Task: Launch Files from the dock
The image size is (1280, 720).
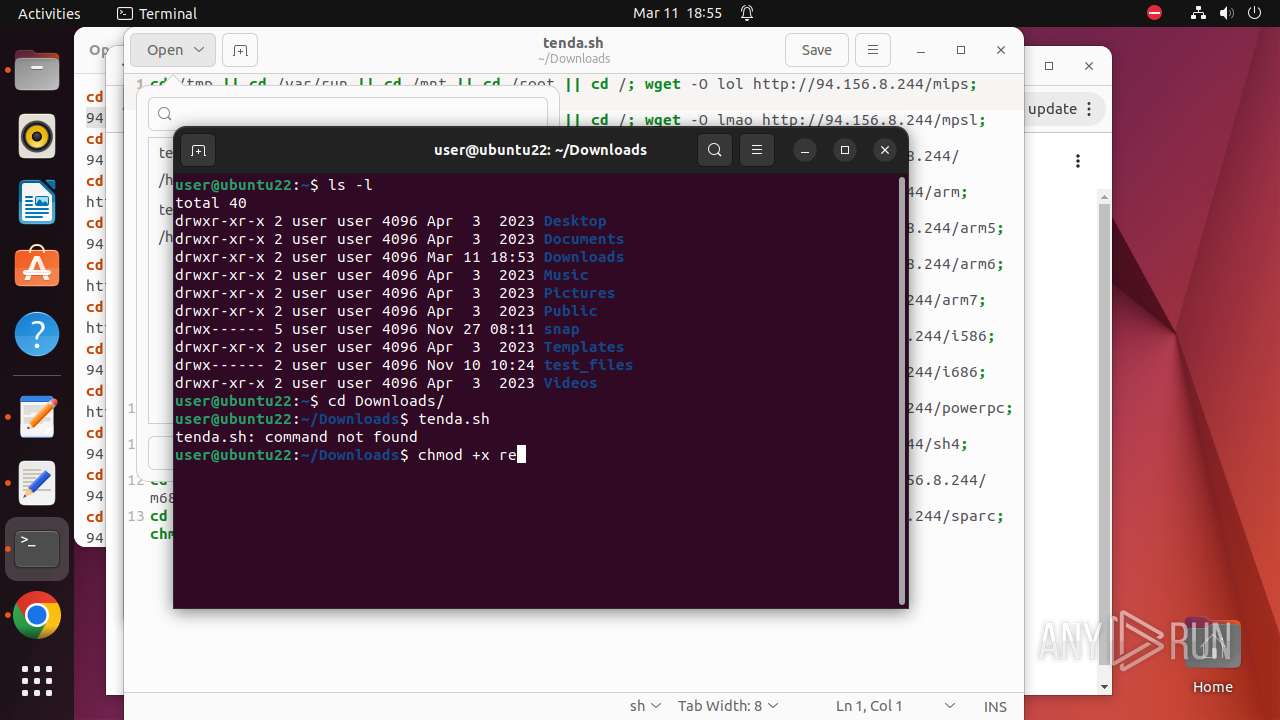Action: pyautogui.click(x=37, y=71)
